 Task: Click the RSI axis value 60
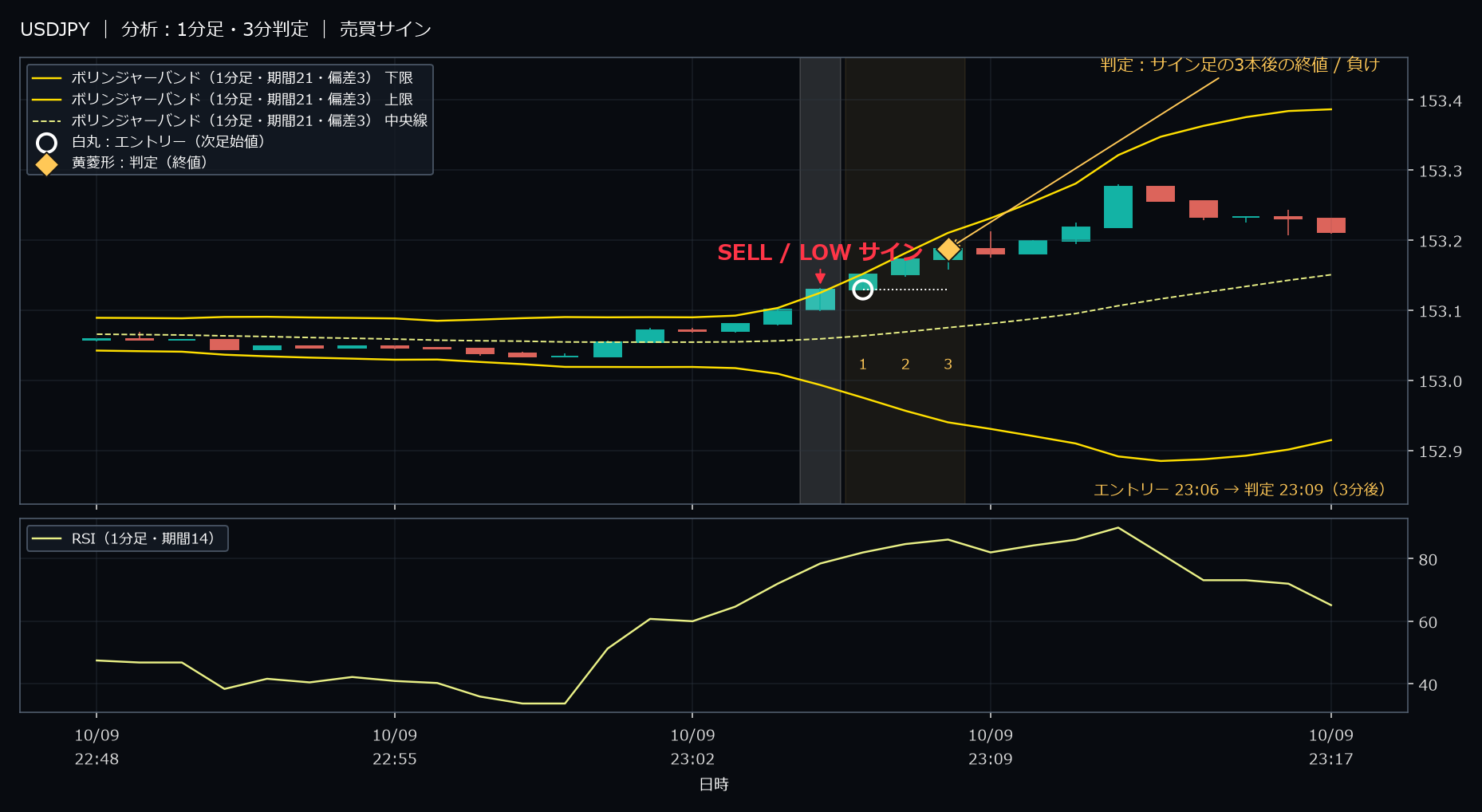tap(1428, 622)
